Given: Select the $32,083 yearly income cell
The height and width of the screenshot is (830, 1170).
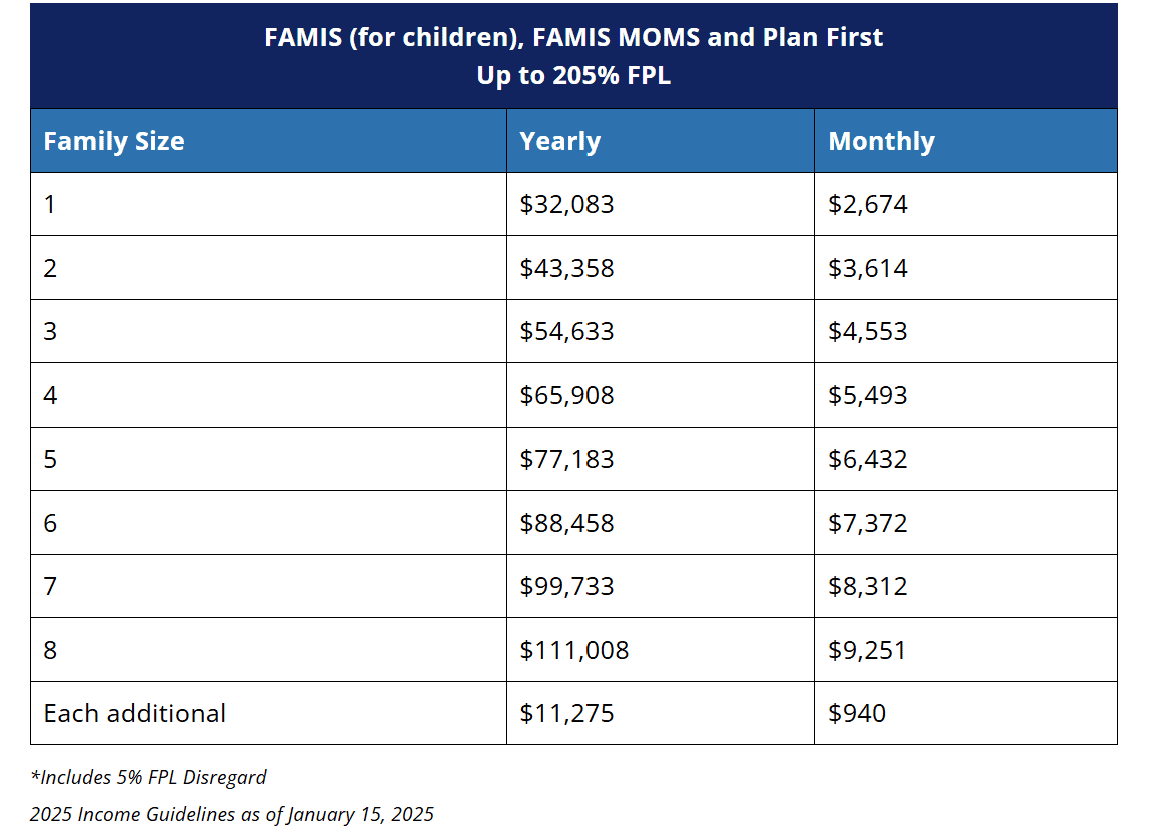Looking at the screenshot, I should [x=567, y=205].
